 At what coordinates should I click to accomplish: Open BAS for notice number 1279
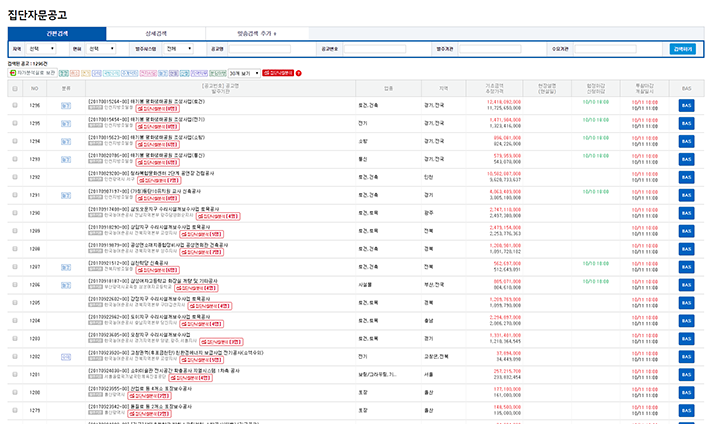coord(686,410)
